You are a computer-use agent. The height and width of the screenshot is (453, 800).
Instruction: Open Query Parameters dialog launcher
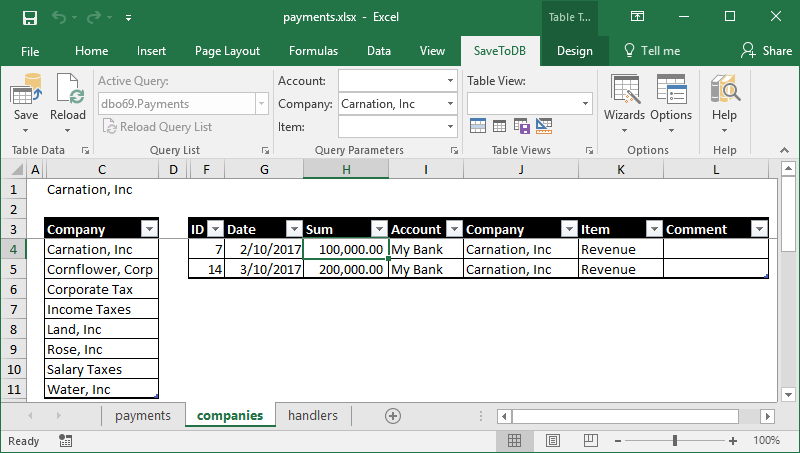(454, 150)
